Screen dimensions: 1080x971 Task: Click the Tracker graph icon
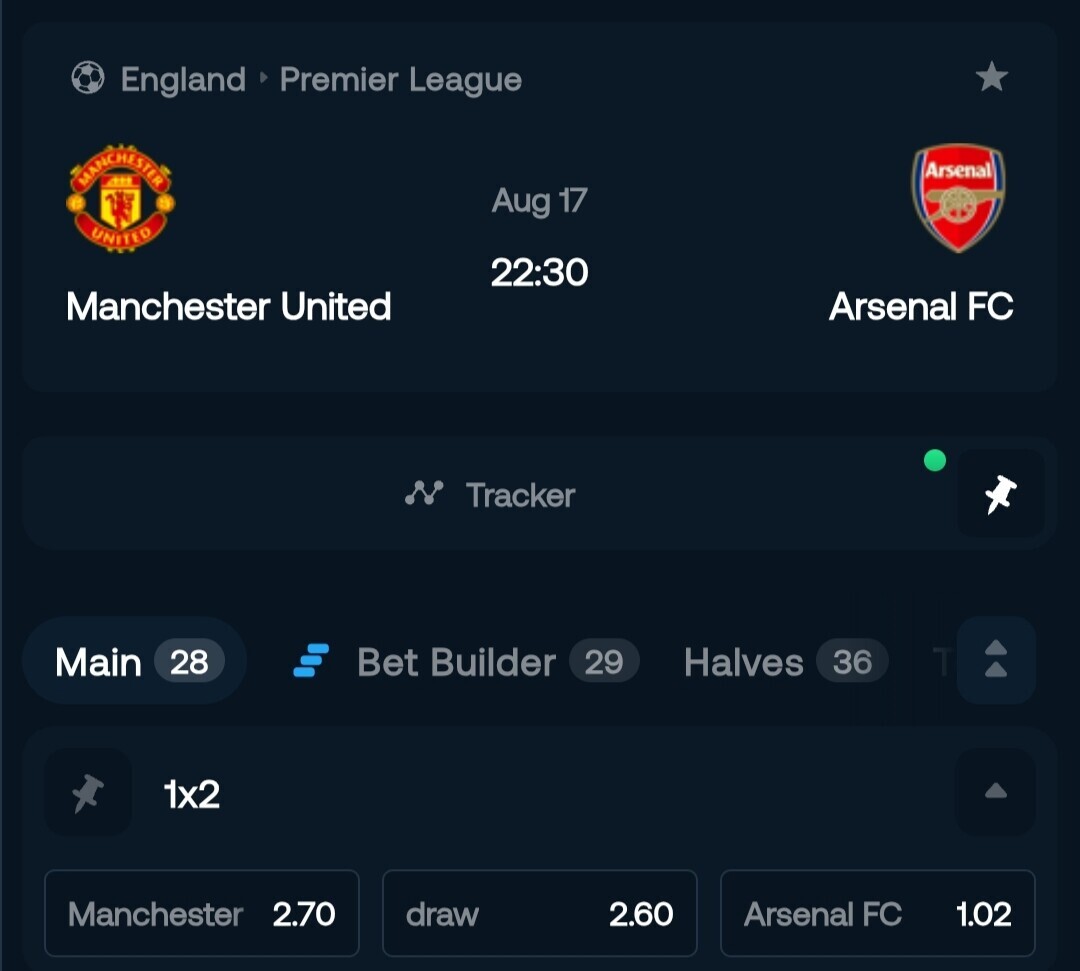pyautogui.click(x=424, y=494)
